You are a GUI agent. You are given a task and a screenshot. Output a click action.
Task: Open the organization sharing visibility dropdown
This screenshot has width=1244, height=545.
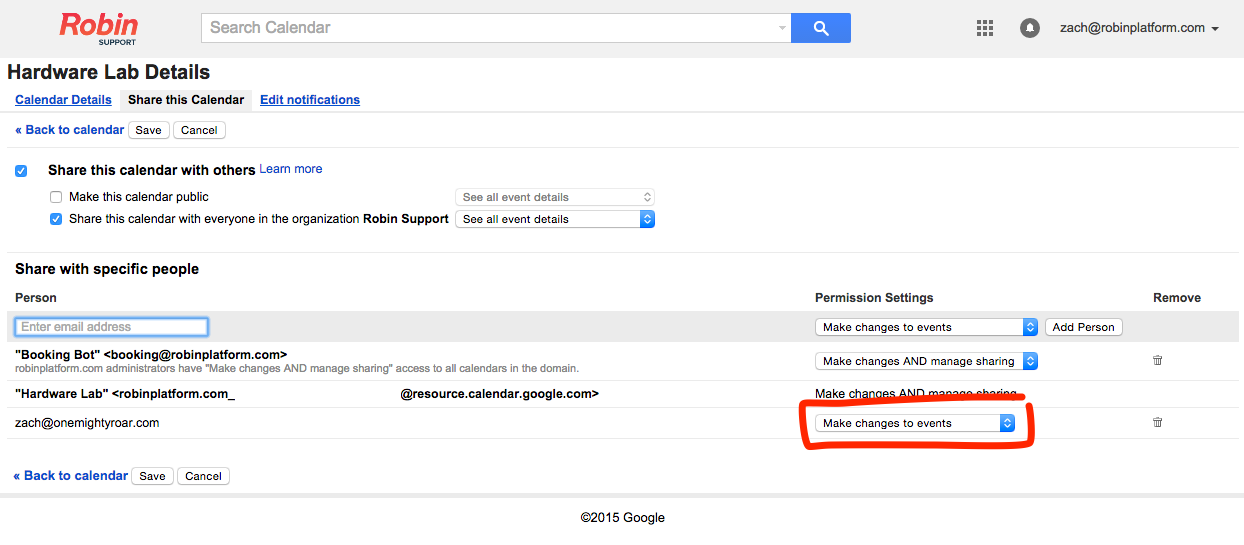[x=555, y=219]
